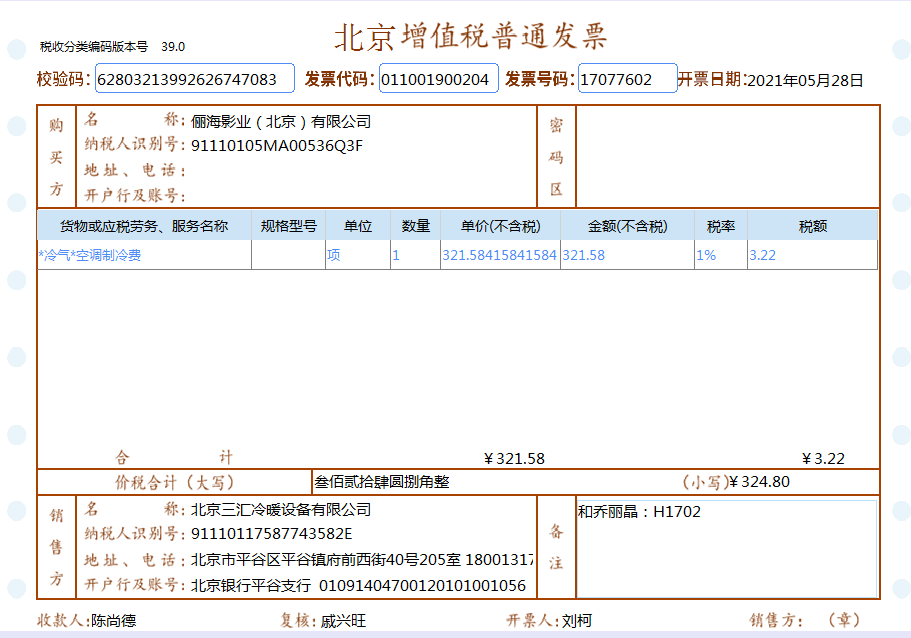This screenshot has height=638, width=911.
Task: Click seller bank account 北京银行平谷支行
Action: [x=250, y=585]
